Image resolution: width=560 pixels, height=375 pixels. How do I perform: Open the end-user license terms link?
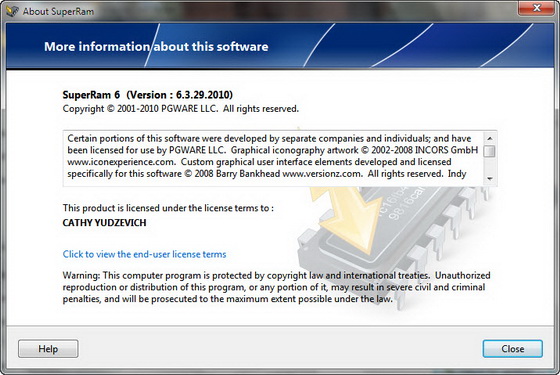(144, 254)
